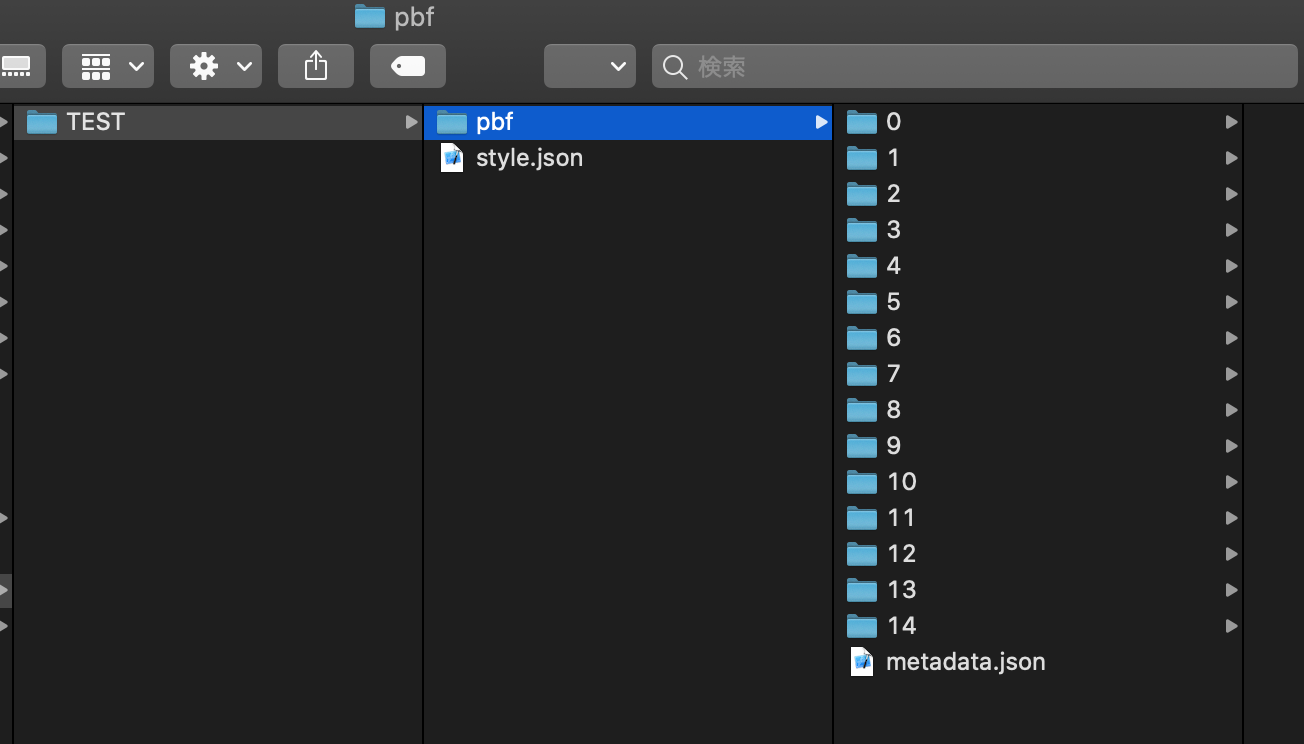Open the empty dropdown beside search
The height and width of the screenshot is (744, 1304).
click(590, 66)
